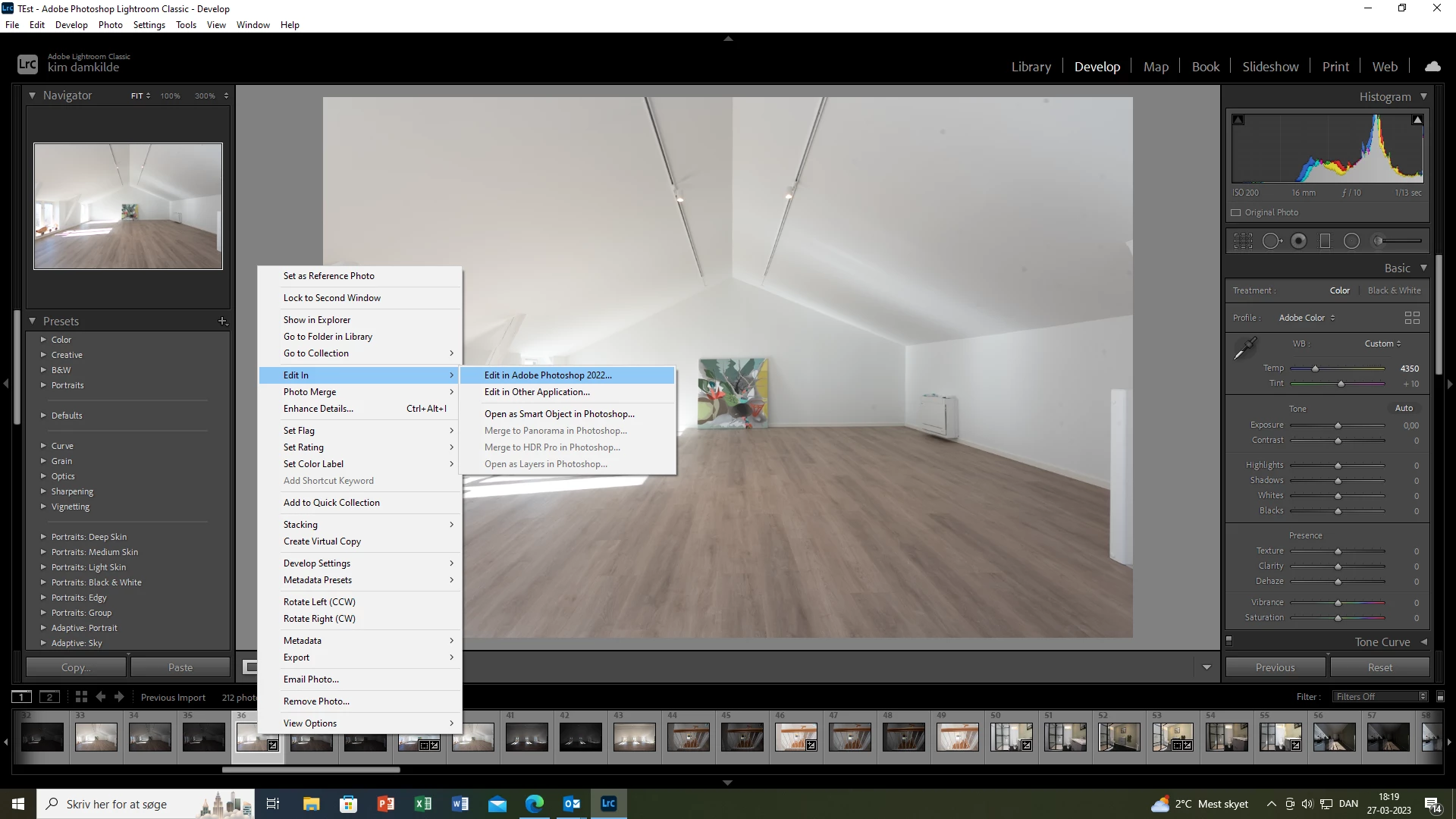The height and width of the screenshot is (819, 1456).
Task: Open the Adobe Color profile dropdown
Action: click(x=1307, y=318)
